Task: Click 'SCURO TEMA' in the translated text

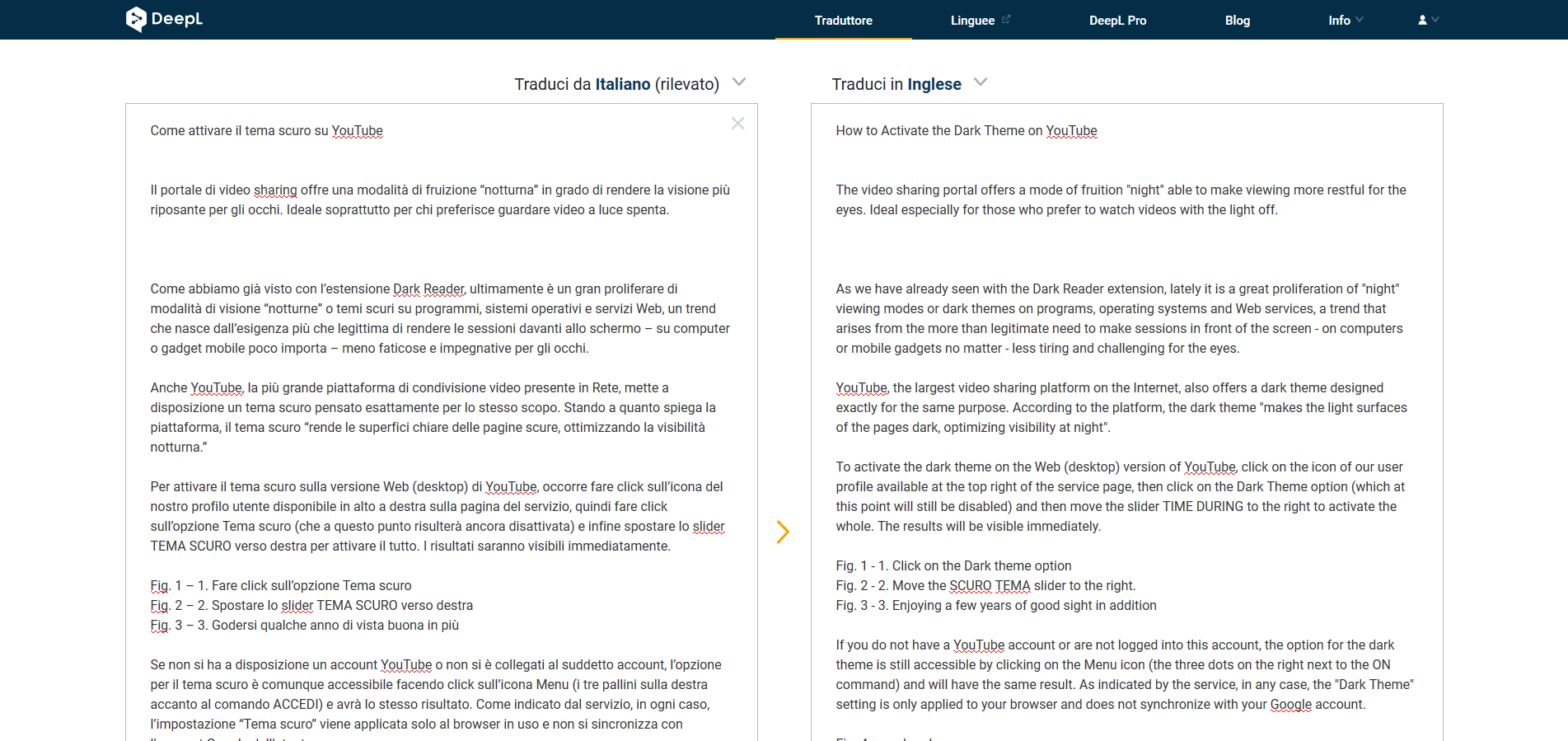Action: [x=990, y=586]
